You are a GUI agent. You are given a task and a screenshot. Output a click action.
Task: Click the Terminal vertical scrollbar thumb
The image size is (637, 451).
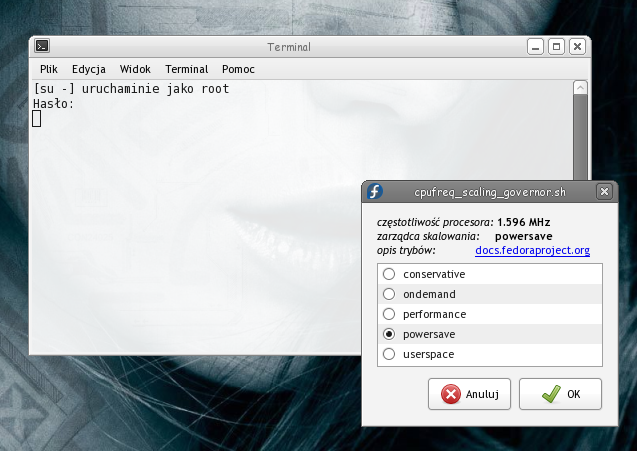click(x=580, y=137)
